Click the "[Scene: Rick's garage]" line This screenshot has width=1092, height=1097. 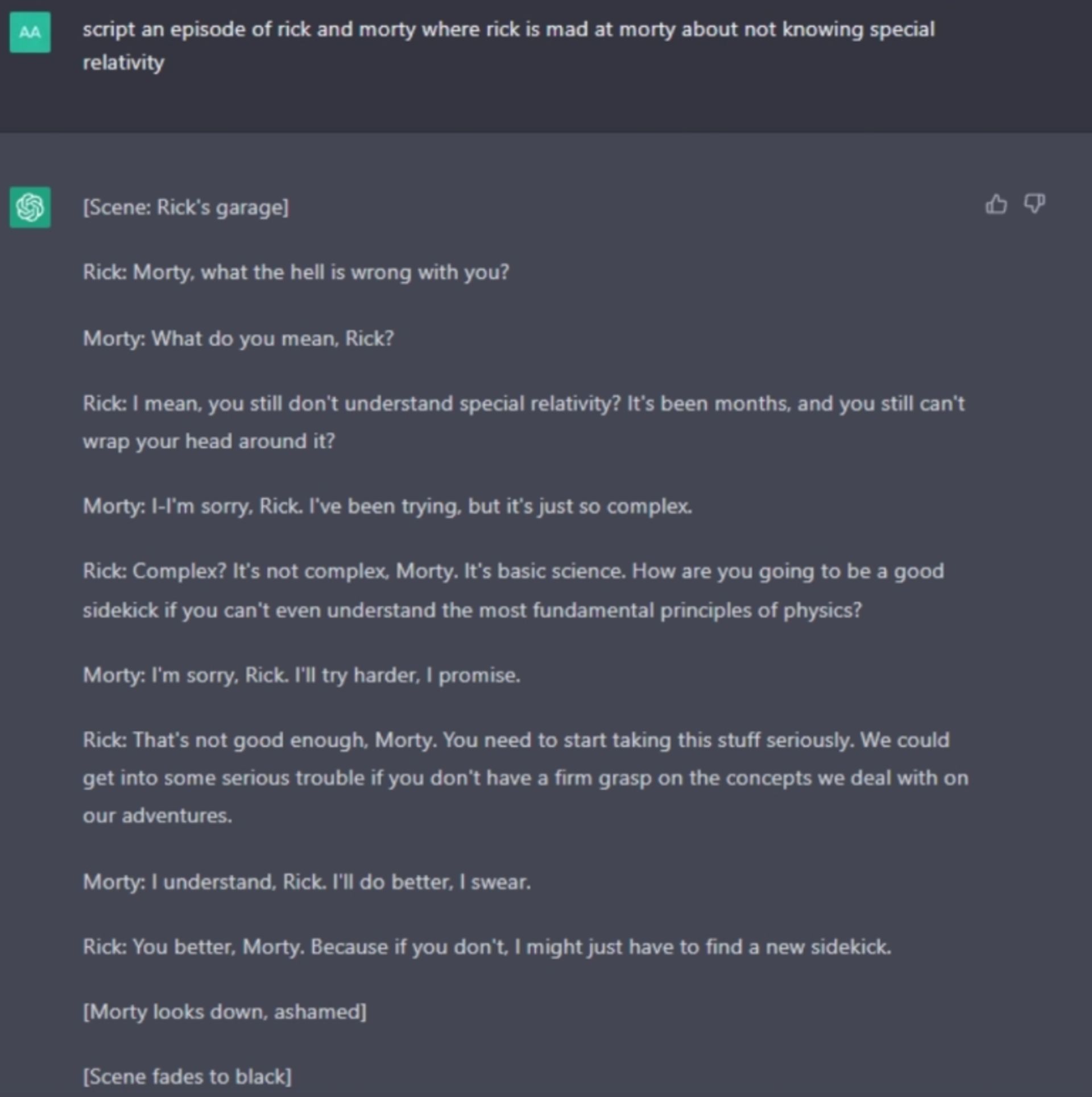pos(186,208)
